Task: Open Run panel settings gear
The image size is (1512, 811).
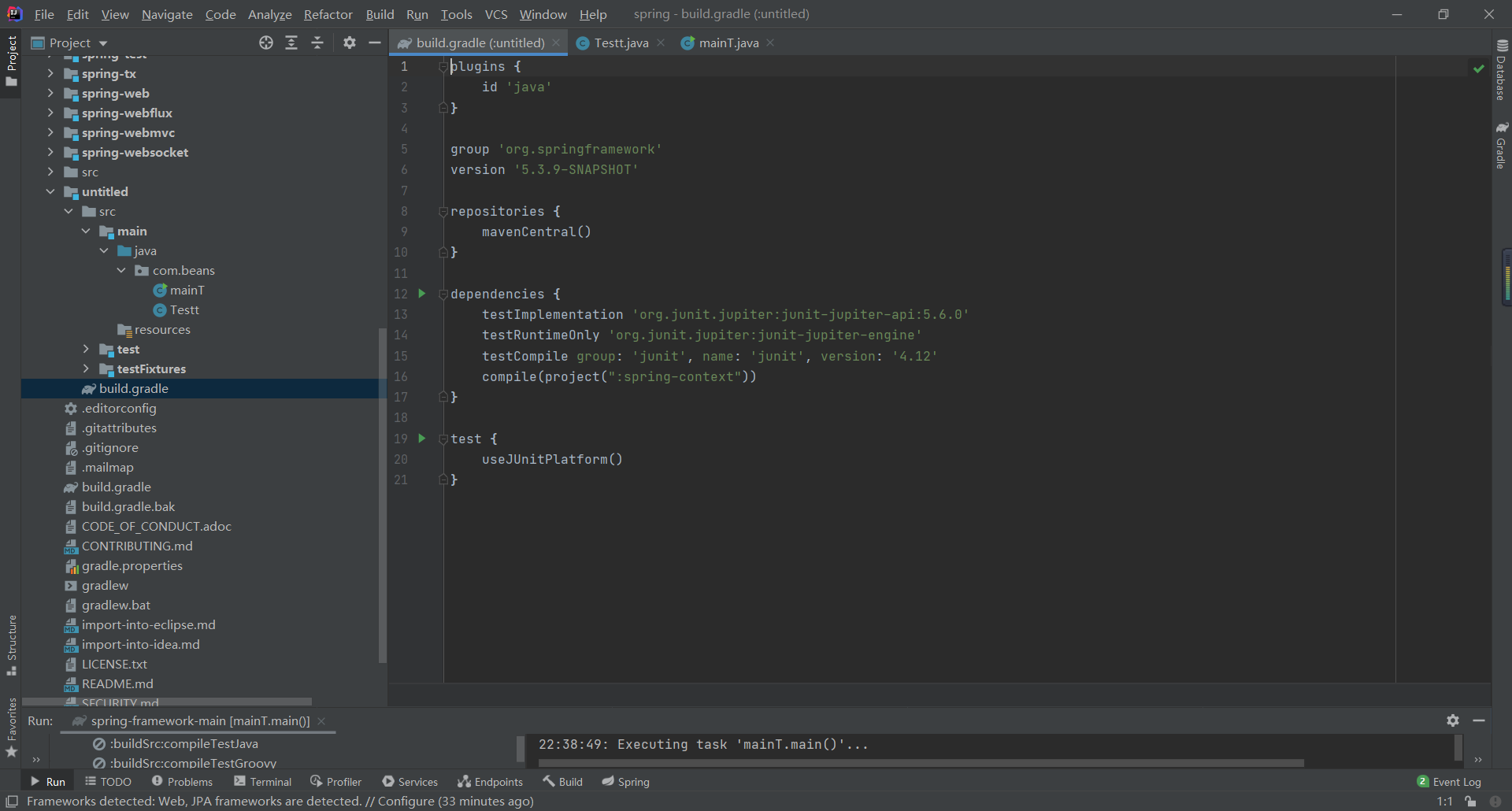Action: click(1453, 720)
